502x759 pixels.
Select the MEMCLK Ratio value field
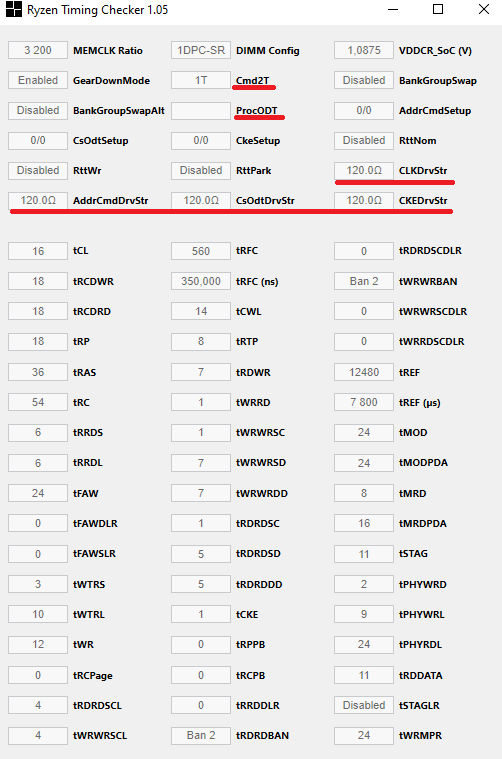[x=38, y=50]
